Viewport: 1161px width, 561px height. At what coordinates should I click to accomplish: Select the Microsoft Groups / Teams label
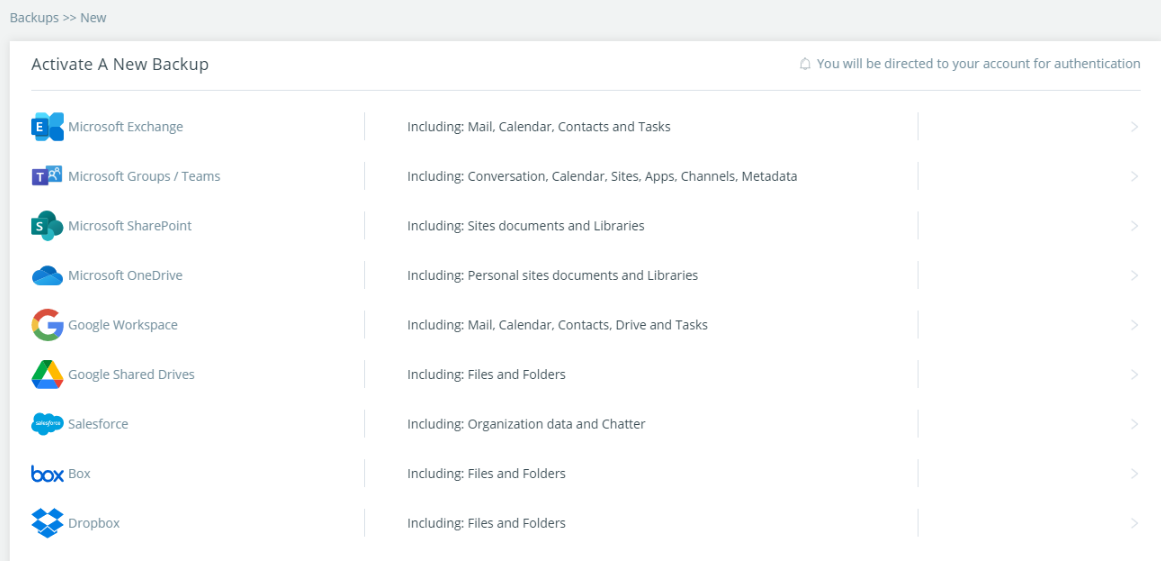coord(144,176)
